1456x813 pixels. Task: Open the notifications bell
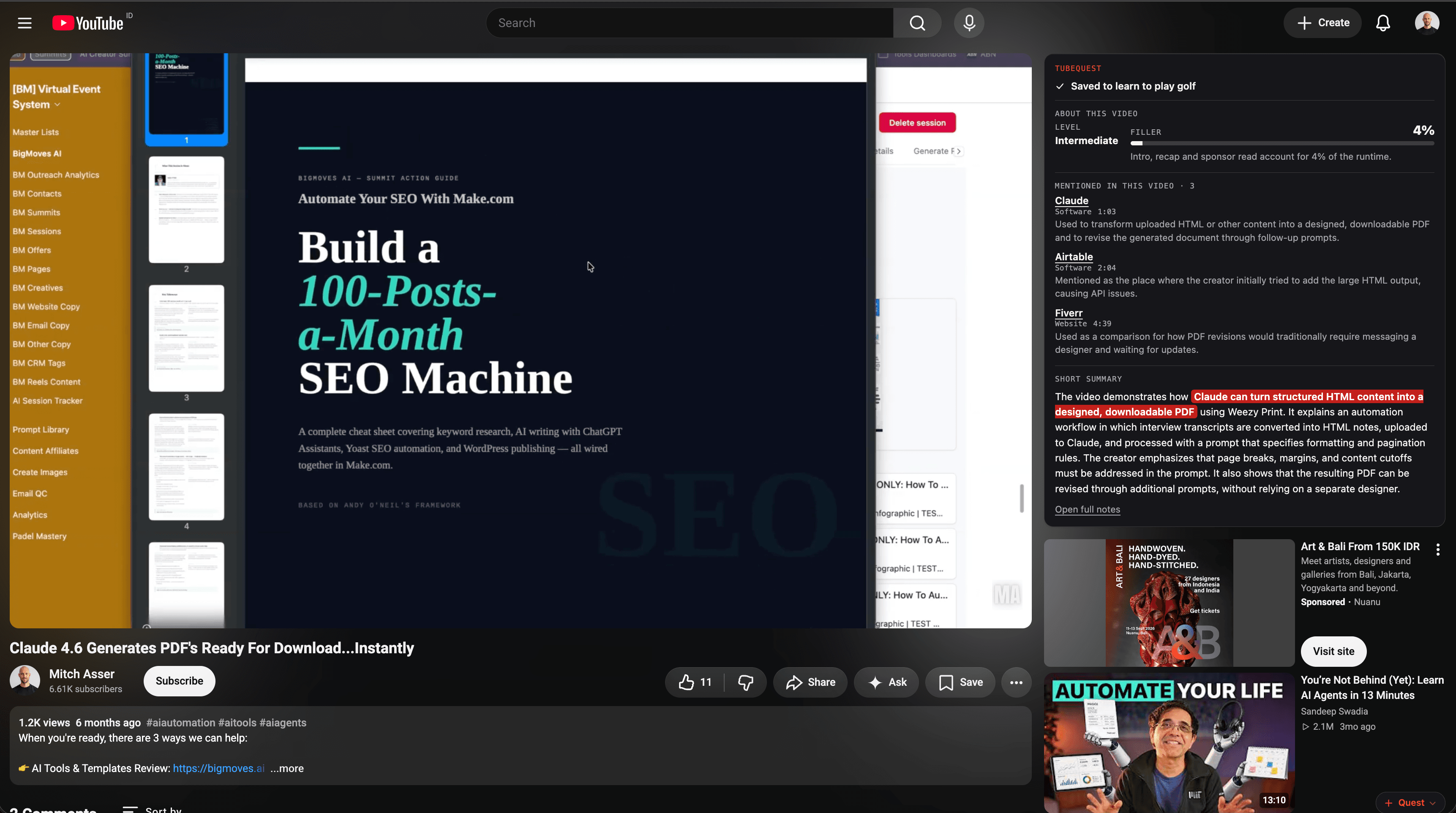1382,23
